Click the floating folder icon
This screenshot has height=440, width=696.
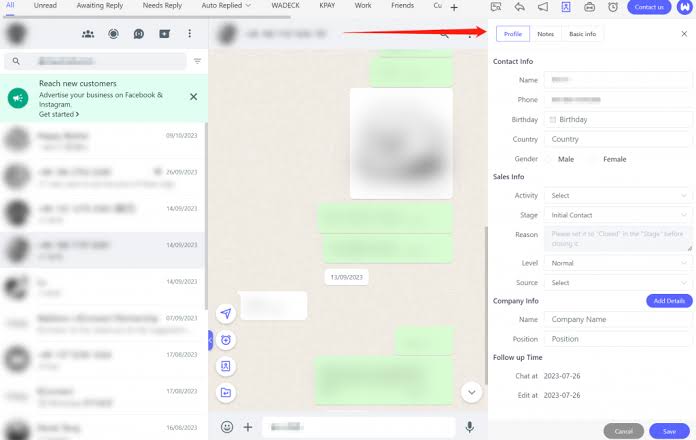click(x=225, y=392)
